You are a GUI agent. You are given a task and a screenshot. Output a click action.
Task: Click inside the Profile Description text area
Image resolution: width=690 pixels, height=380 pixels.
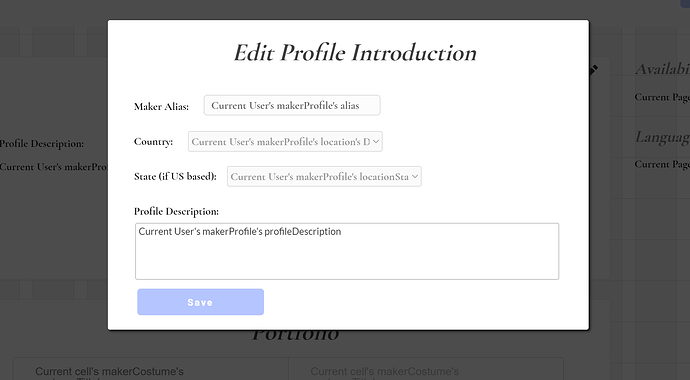(x=347, y=251)
